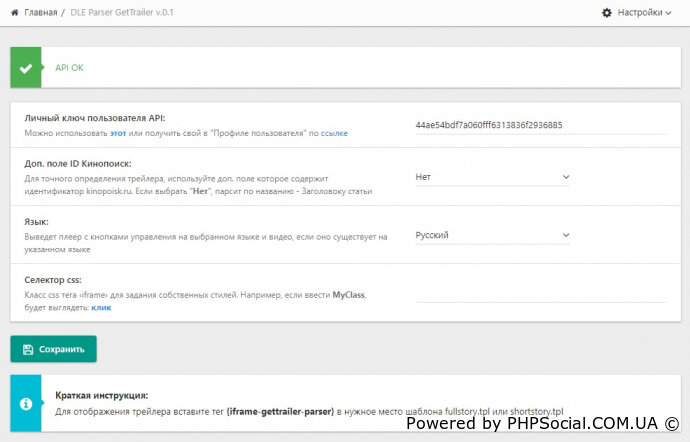Open the Kinopoisk ID field dropdown
The image size is (690, 442).
point(492,177)
